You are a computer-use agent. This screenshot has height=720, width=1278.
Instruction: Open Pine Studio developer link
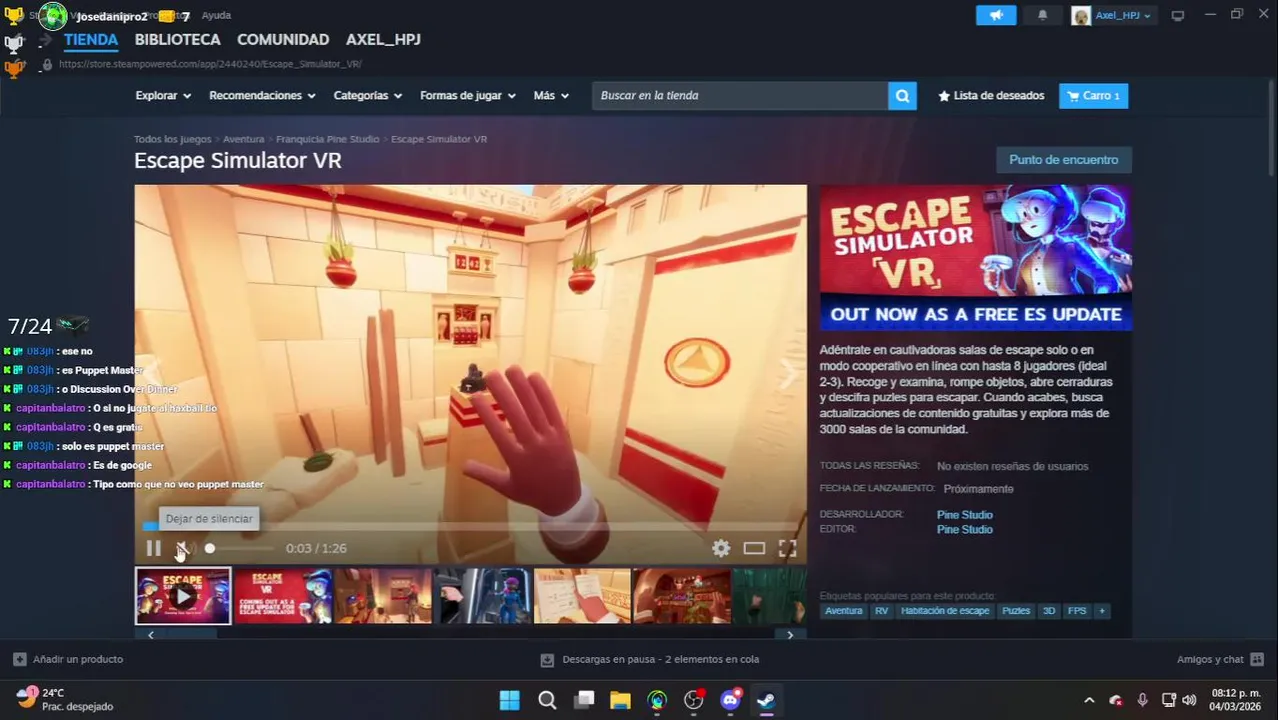[x=964, y=515]
